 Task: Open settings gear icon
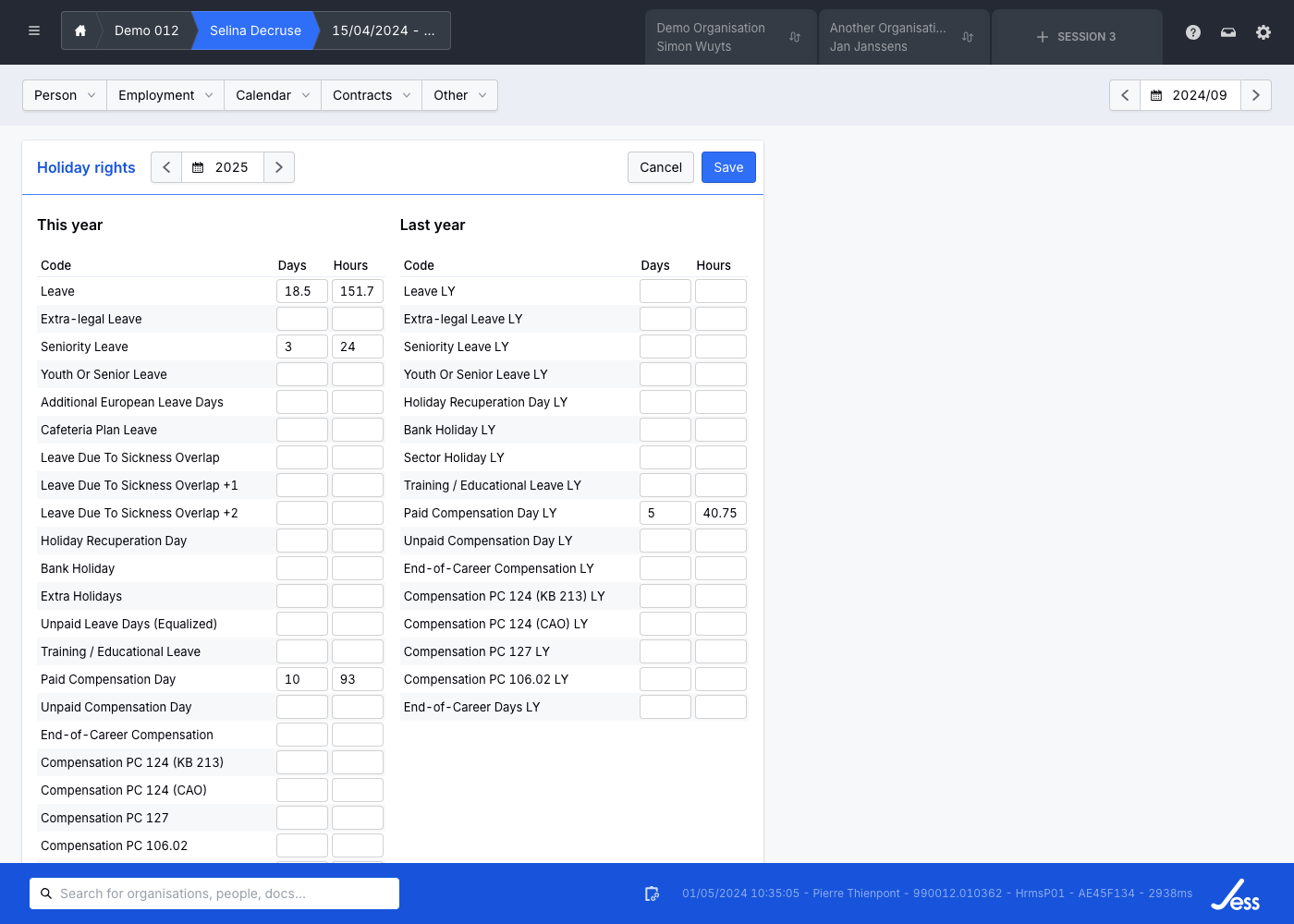tap(1263, 32)
